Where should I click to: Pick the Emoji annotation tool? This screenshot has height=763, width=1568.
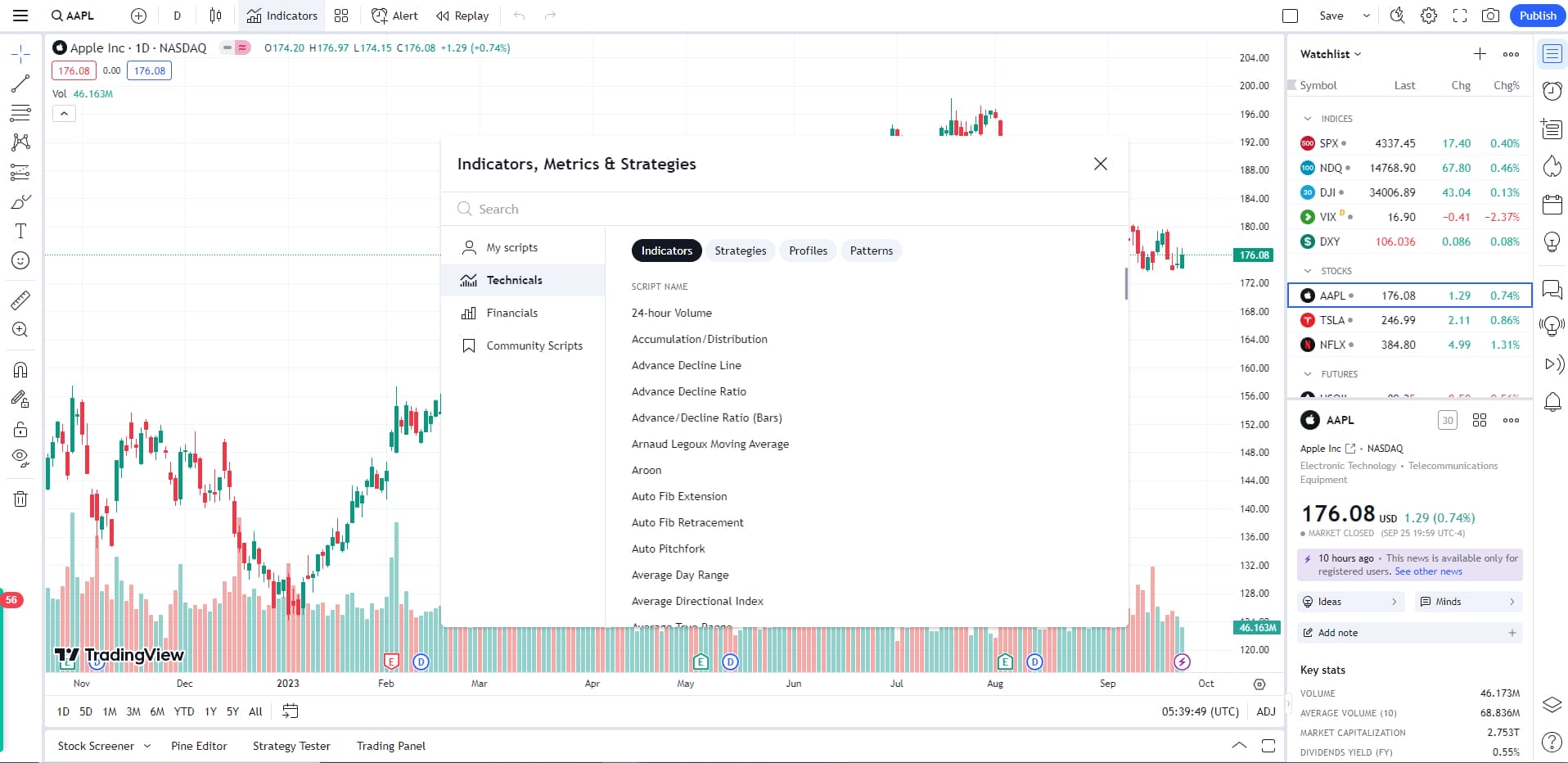[20, 260]
